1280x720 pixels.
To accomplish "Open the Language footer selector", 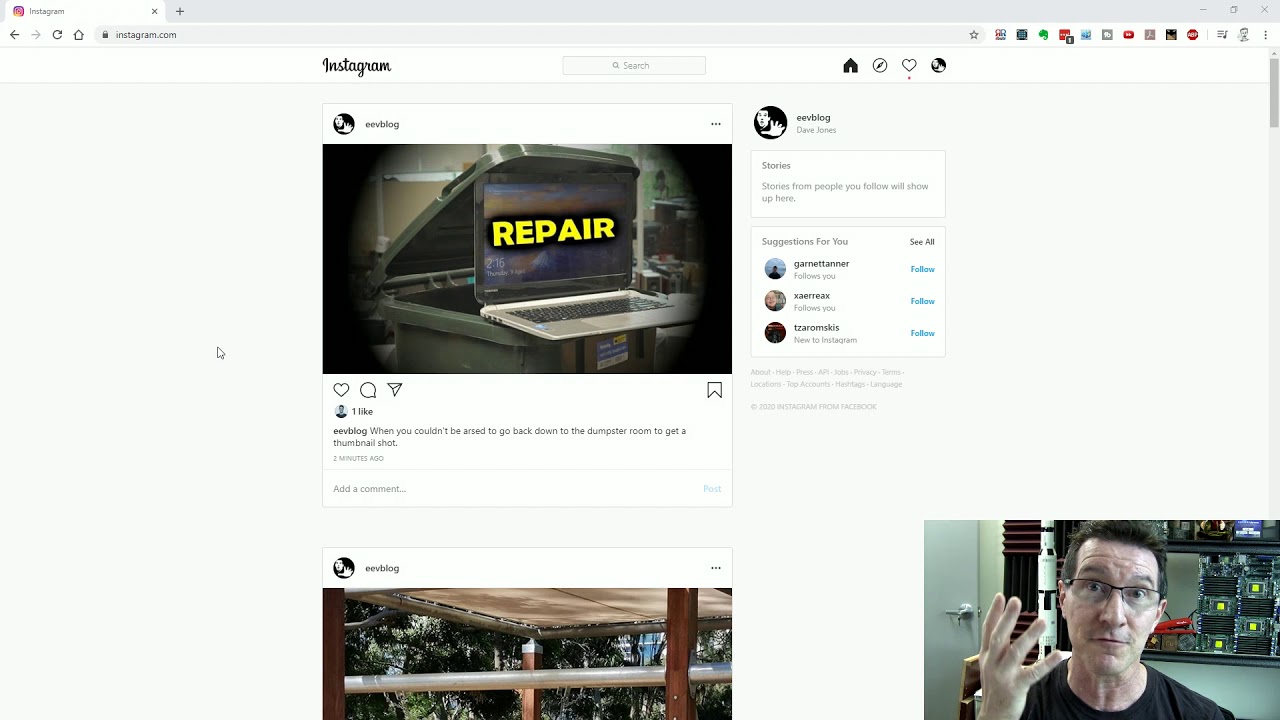I will tap(886, 384).
